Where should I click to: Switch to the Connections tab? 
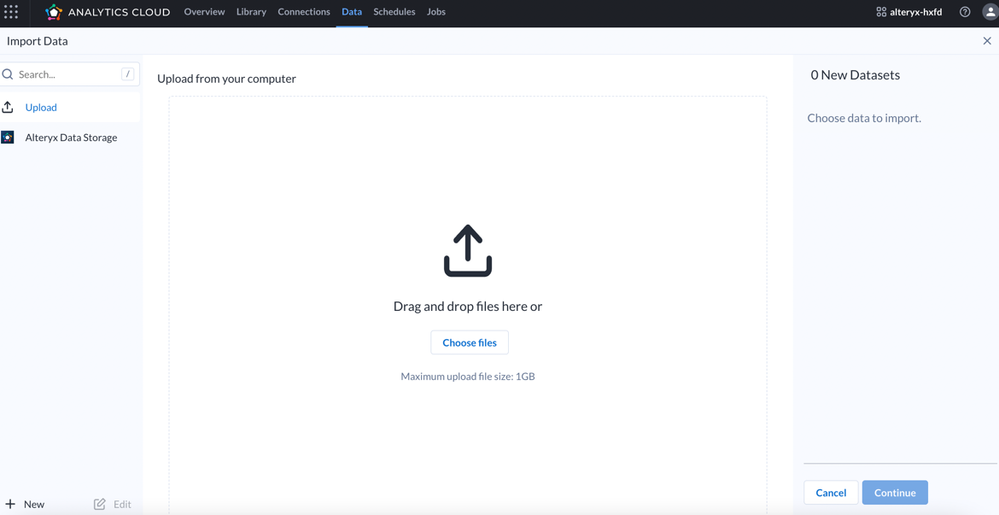pyautogui.click(x=304, y=11)
